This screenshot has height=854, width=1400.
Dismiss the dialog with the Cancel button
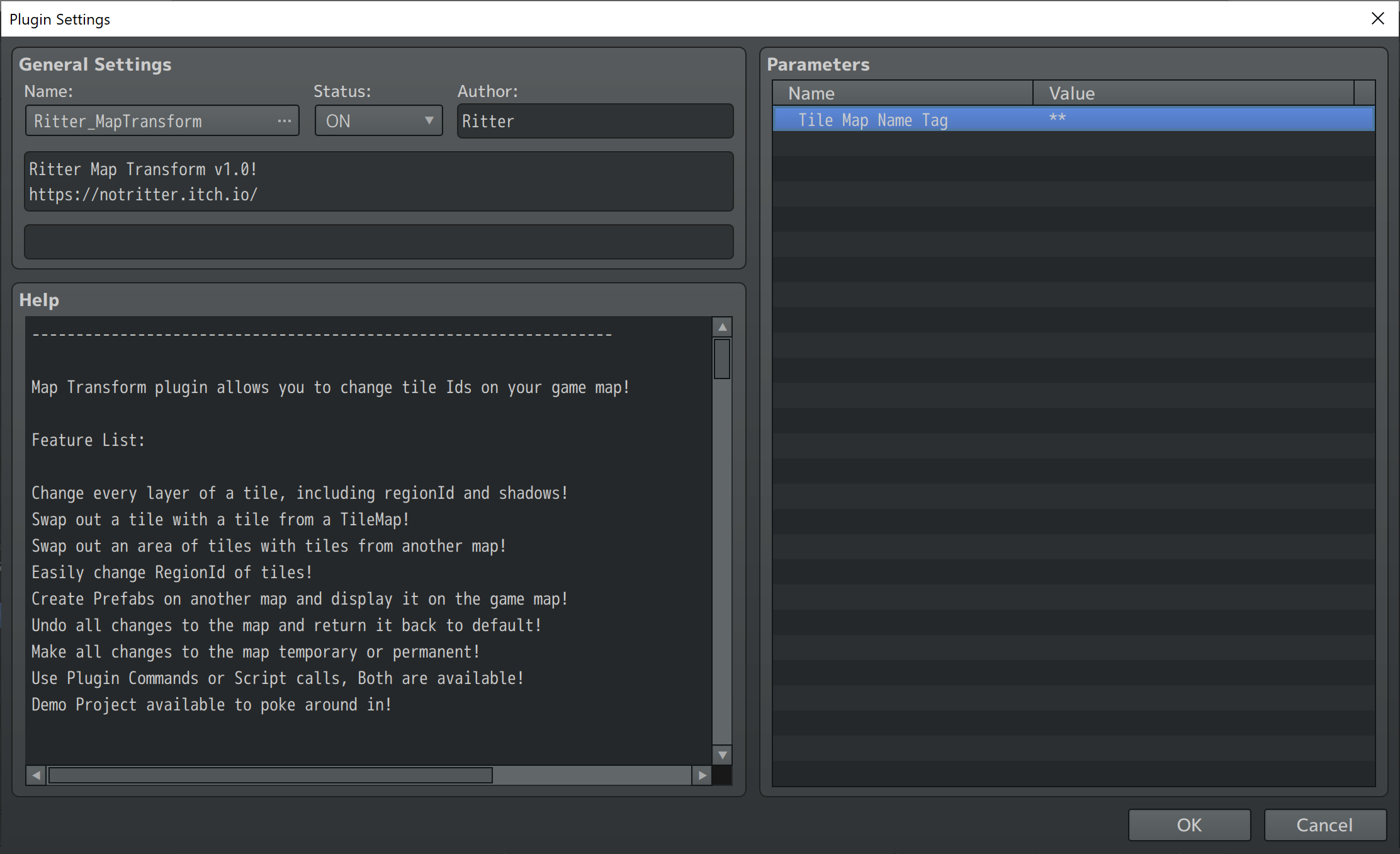pos(1325,825)
